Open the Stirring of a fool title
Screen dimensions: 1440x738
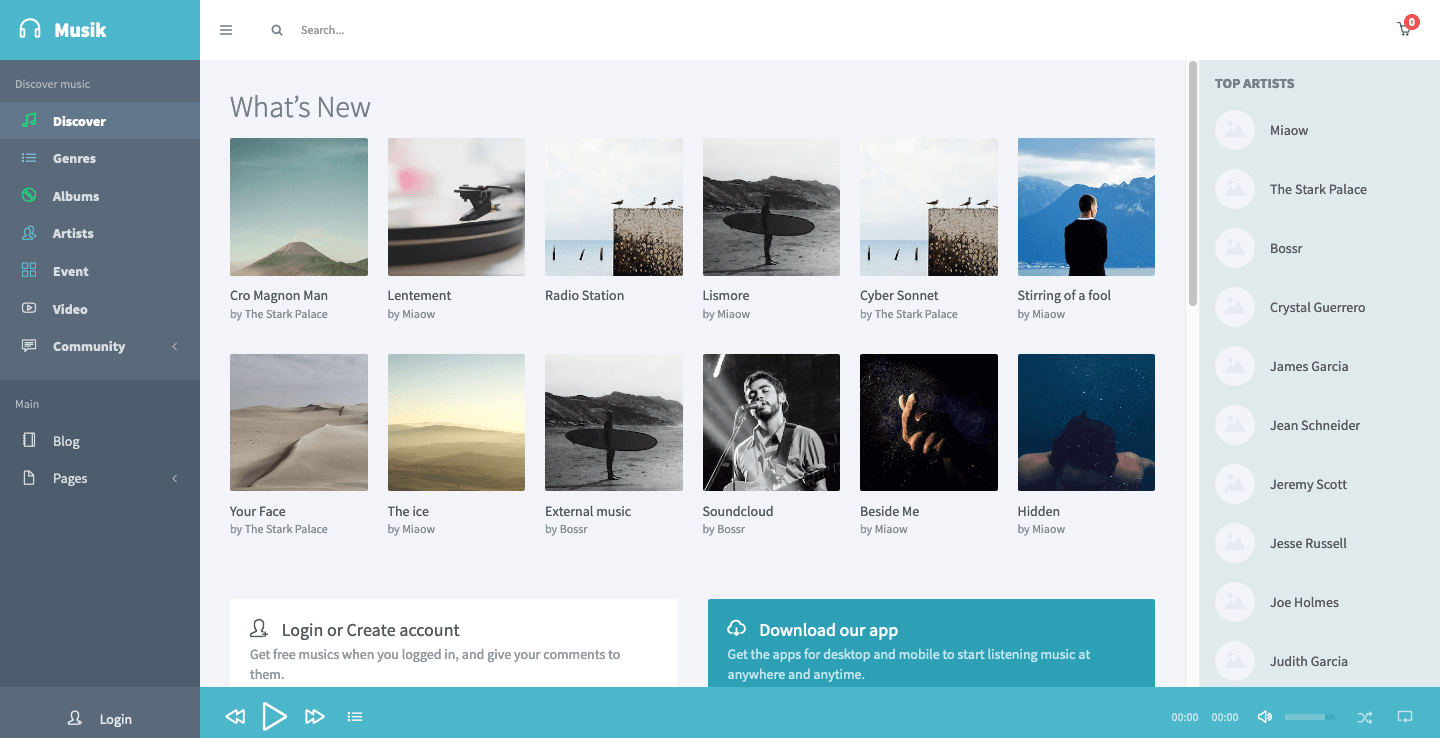pos(1064,295)
